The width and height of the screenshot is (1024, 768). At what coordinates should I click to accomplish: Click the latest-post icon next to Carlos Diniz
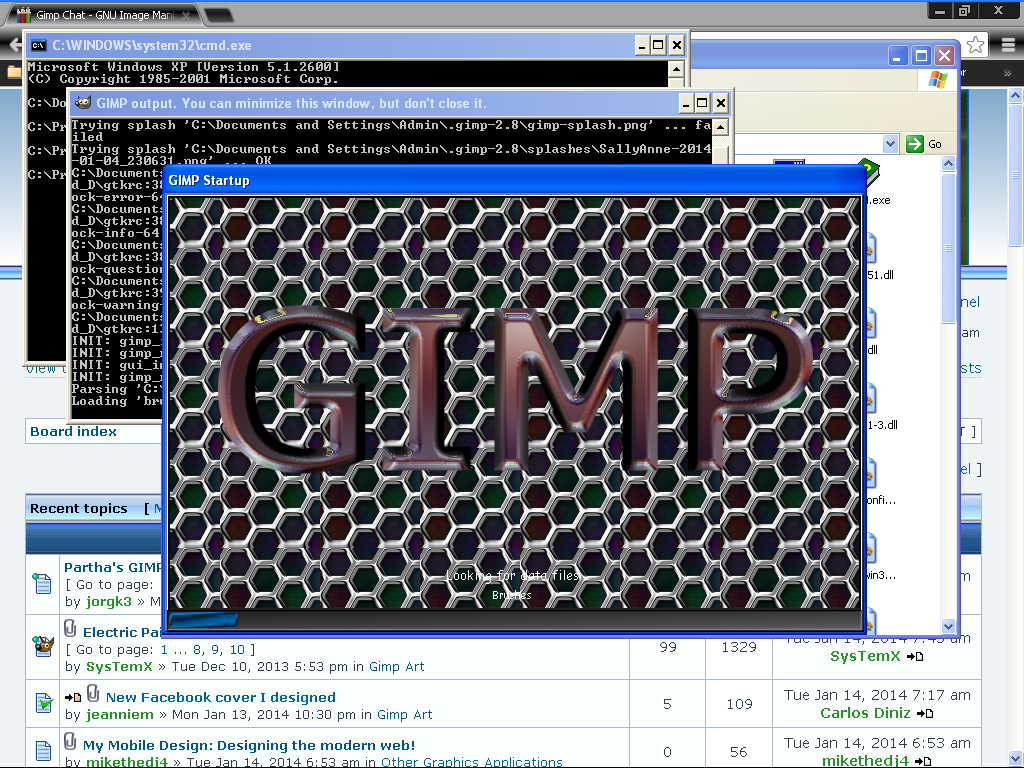(x=925, y=713)
